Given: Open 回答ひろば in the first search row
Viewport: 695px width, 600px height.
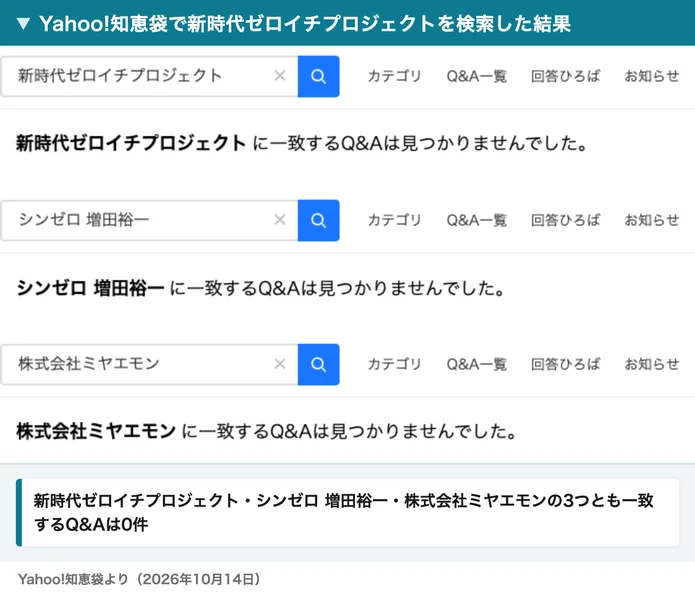Looking at the screenshot, I should pos(566,76).
